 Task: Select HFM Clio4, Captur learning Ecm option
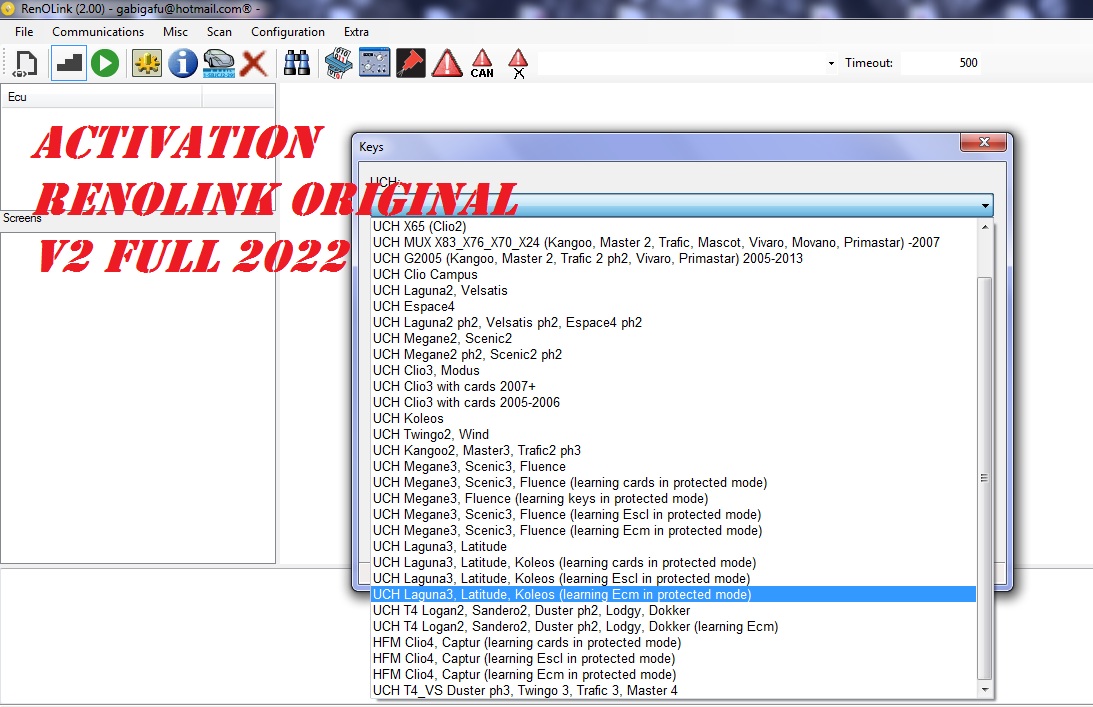click(673, 675)
